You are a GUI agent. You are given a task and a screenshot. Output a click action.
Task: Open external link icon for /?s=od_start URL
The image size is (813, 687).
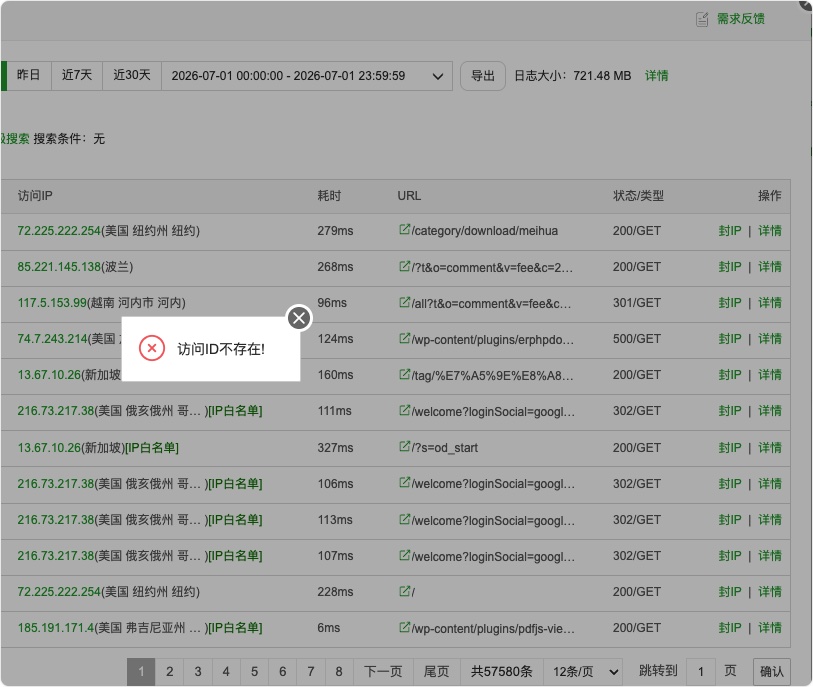[404, 446]
